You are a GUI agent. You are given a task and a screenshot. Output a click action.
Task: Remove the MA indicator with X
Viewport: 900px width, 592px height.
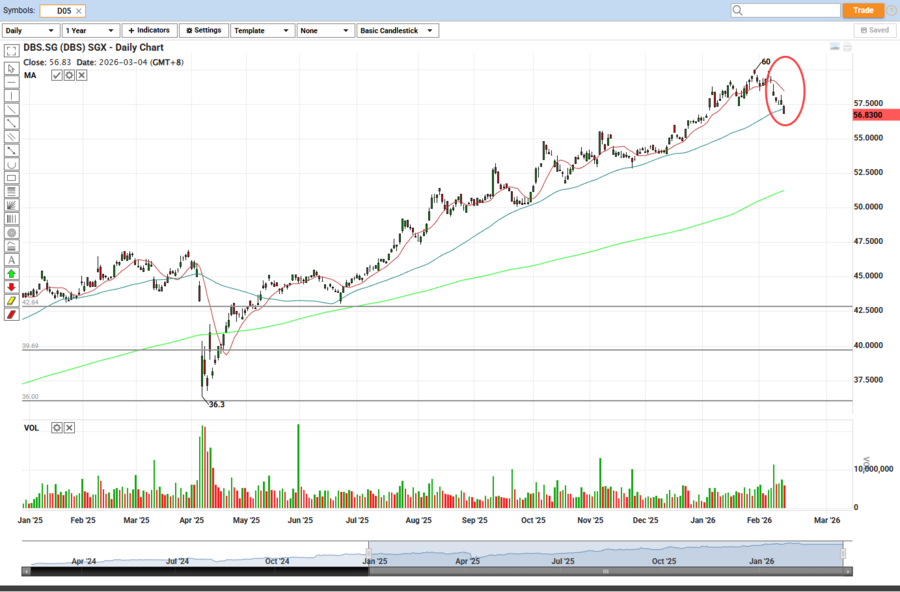(x=81, y=75)
